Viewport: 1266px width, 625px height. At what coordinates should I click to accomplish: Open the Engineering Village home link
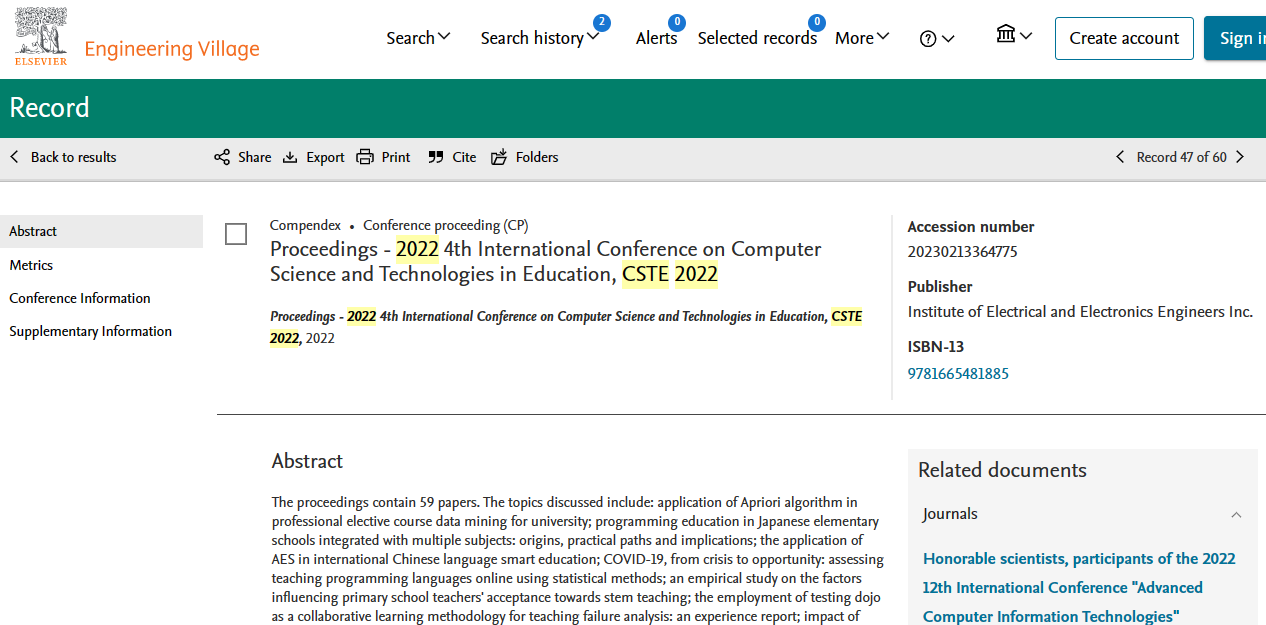click(172, 49)
